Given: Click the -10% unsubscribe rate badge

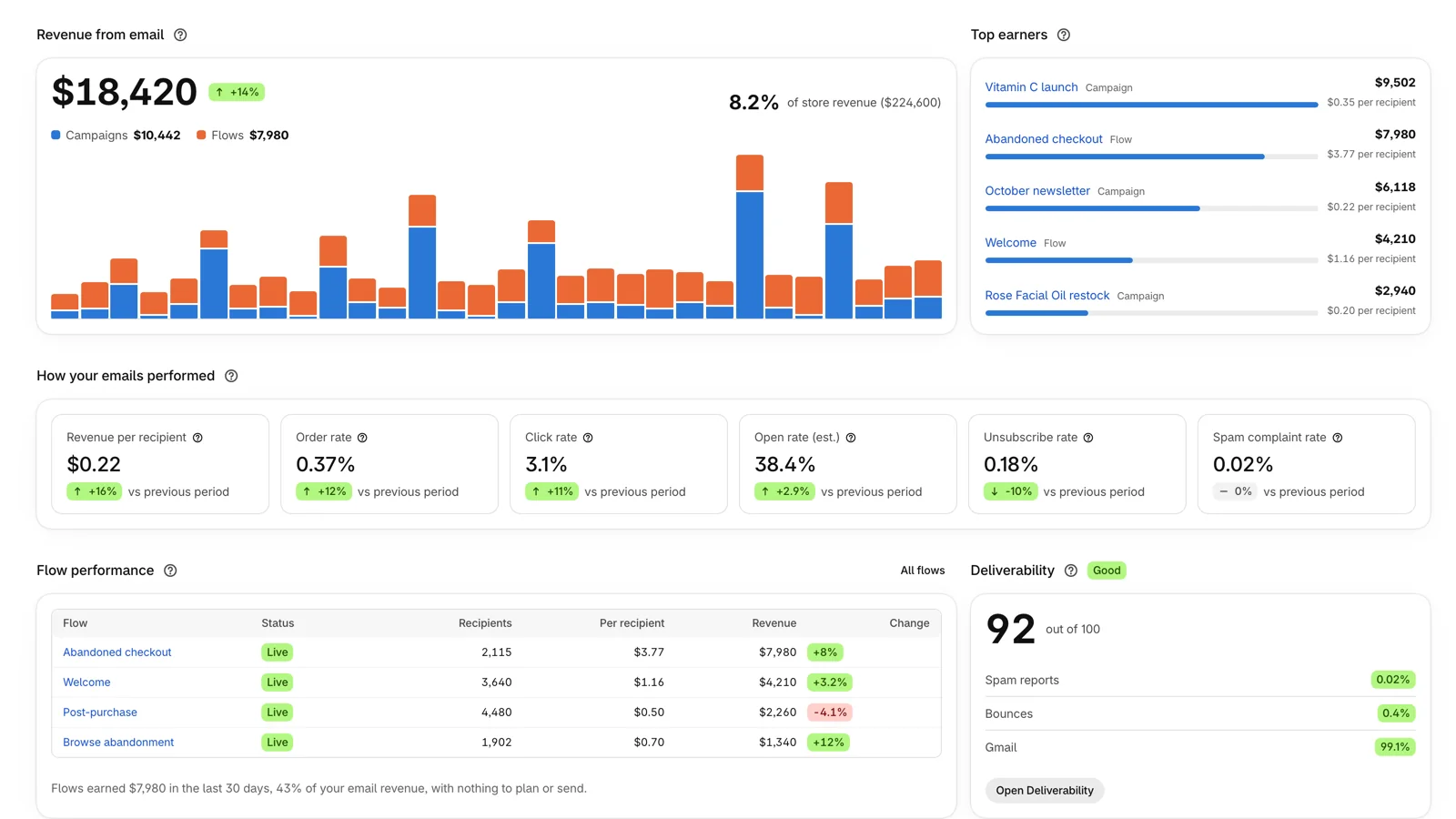Looking at the screenshot, I should click(1010, 491).
